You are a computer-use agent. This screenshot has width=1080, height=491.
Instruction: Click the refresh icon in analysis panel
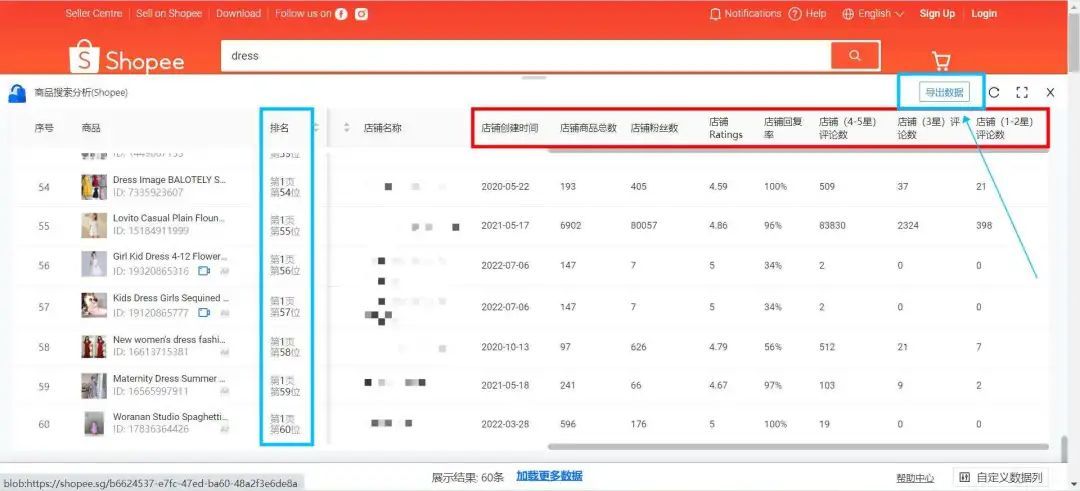pyautogui.click(x=994, y=92)
